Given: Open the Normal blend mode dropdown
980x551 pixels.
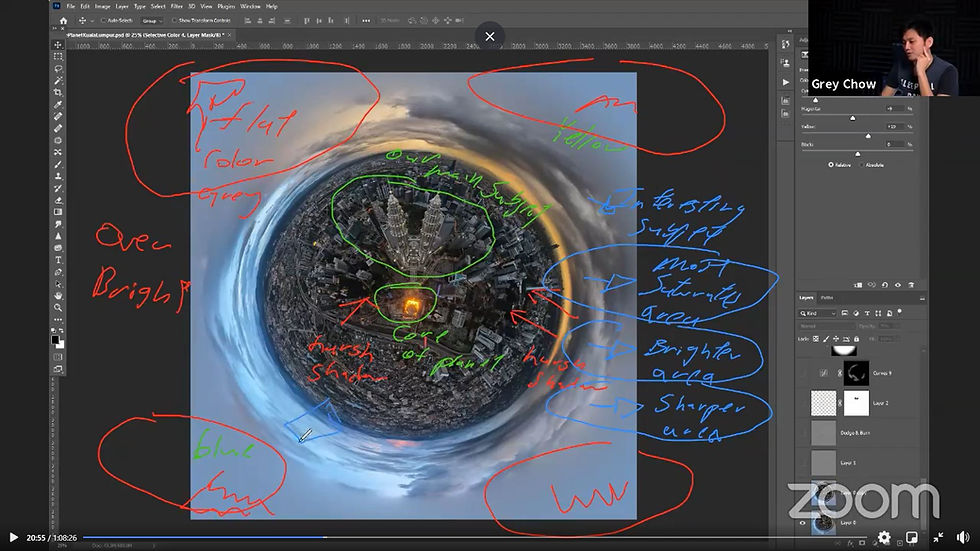Looking at the screenshot, I should point(827,326).
